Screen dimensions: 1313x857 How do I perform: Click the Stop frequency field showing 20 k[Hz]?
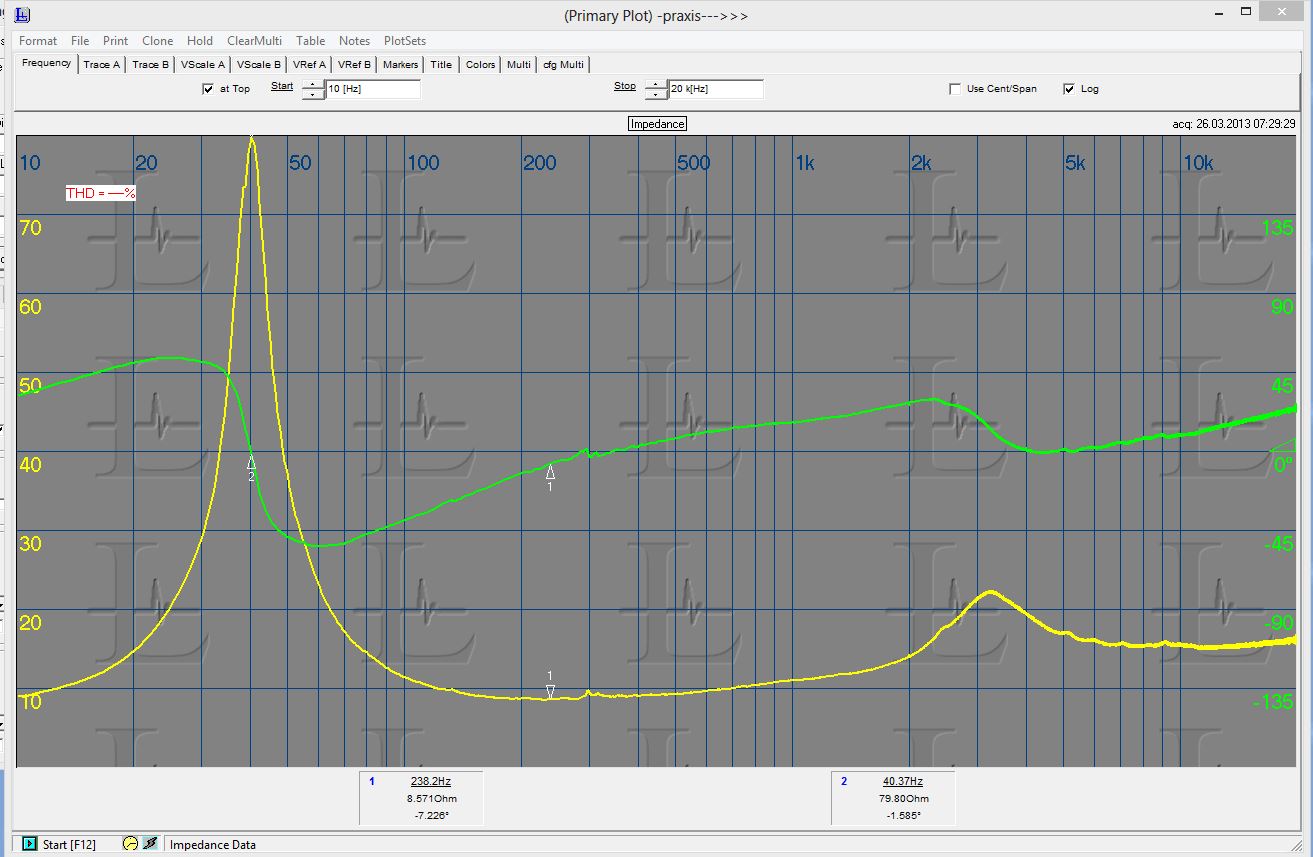(x=716, y=89)
